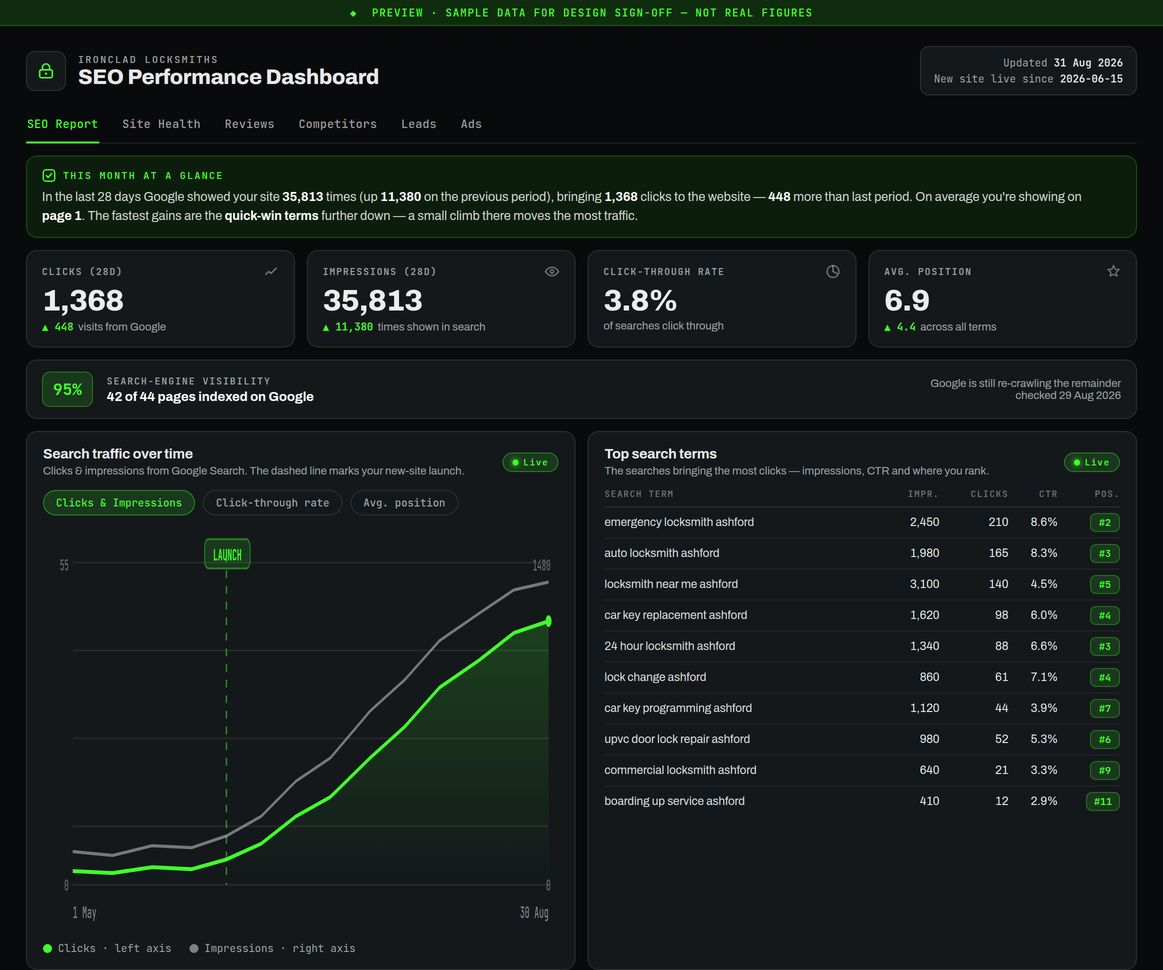Open the Reviews tab
This screenshot has height=970, width=1163.
pyautogui.click(x=249, y=124)
